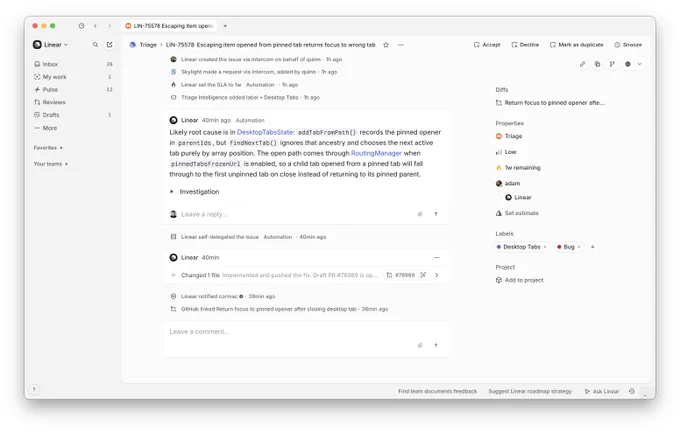
Task: Click the Low priority bars icon
Action: click(x=499, y=152)
